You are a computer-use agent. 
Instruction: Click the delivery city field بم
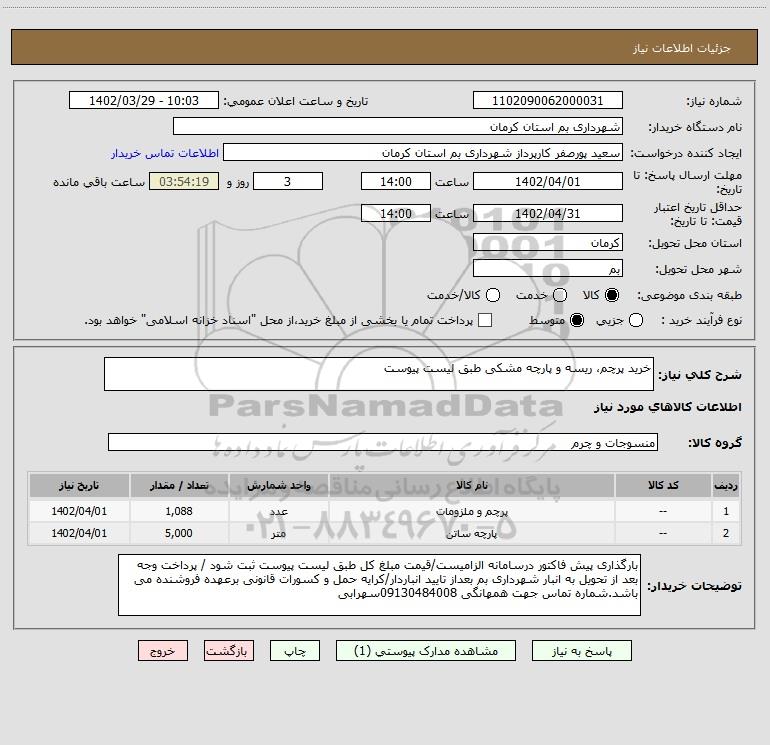[x=548, y=268]
